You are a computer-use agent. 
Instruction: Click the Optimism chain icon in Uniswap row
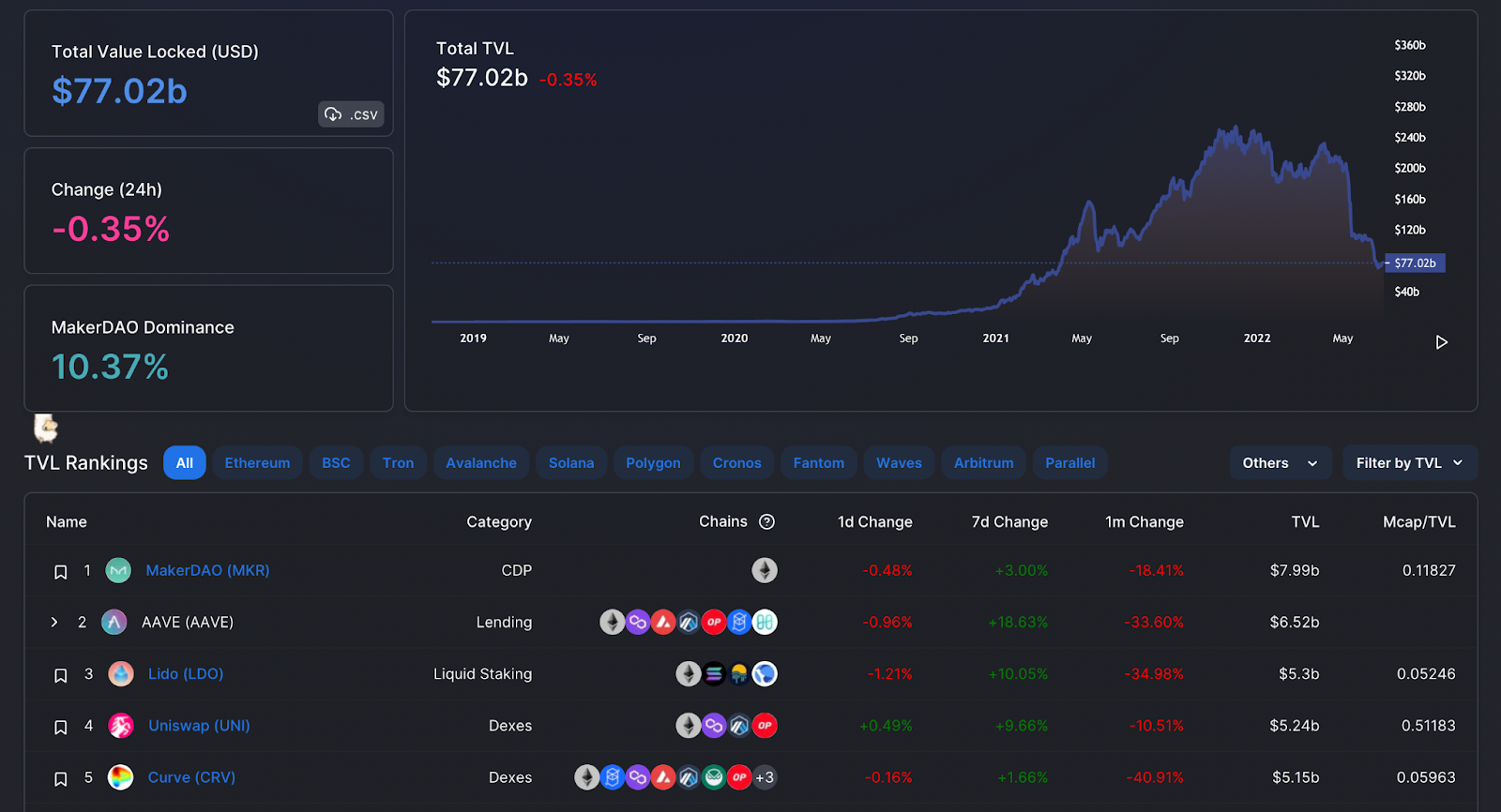tap(765, 726)
